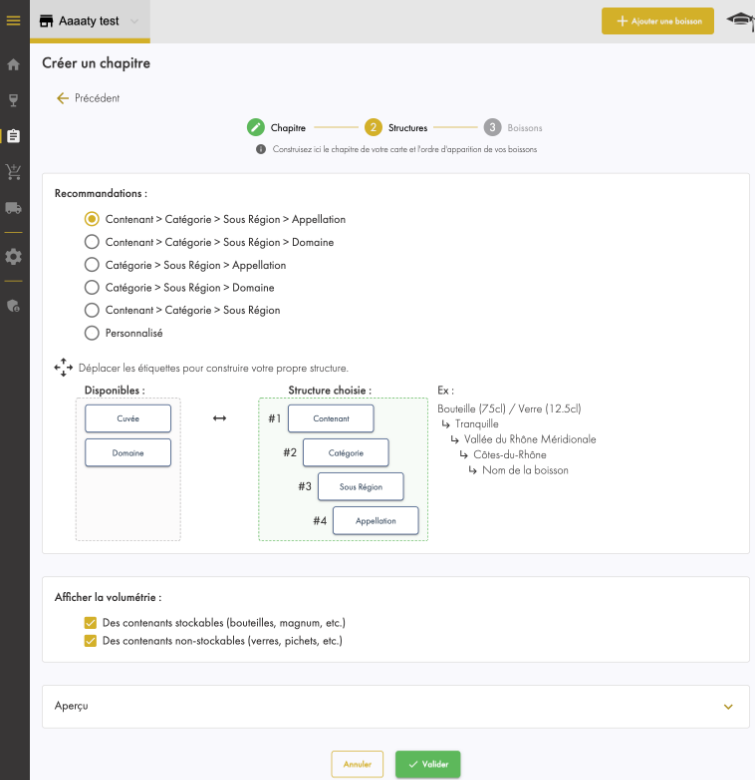Viewport: 755px width, 780px height.
Task: Go to the home icon in sidebar
Action: coord(13,64)
